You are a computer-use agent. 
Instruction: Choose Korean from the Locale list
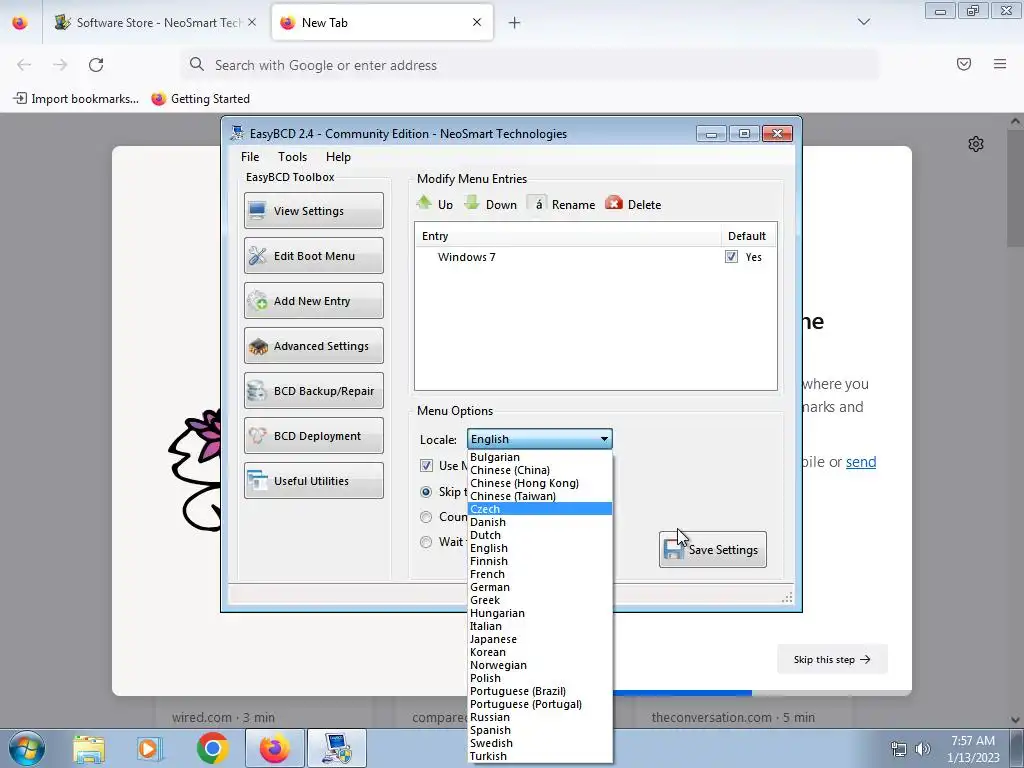tap(540, 652)
